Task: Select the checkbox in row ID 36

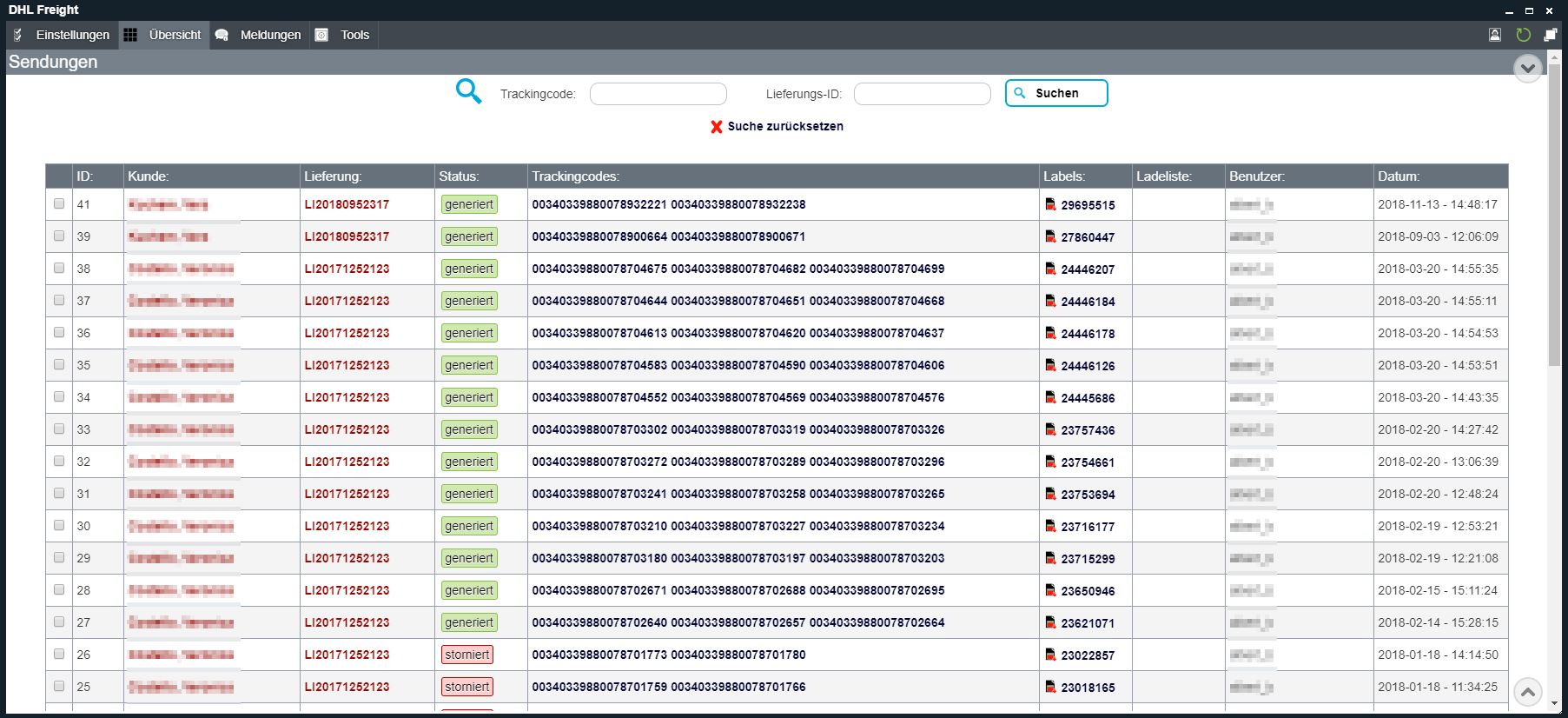Action: pos(59,333)
